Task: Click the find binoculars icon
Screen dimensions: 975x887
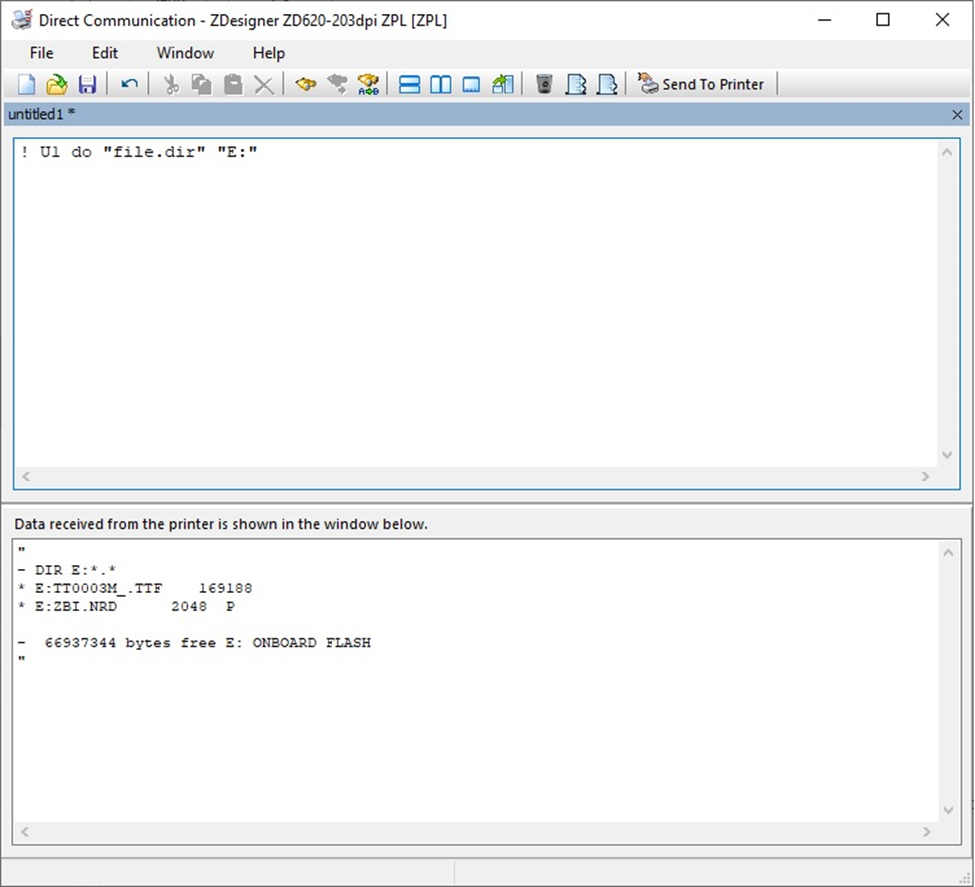Action: [x=306, y=84]
